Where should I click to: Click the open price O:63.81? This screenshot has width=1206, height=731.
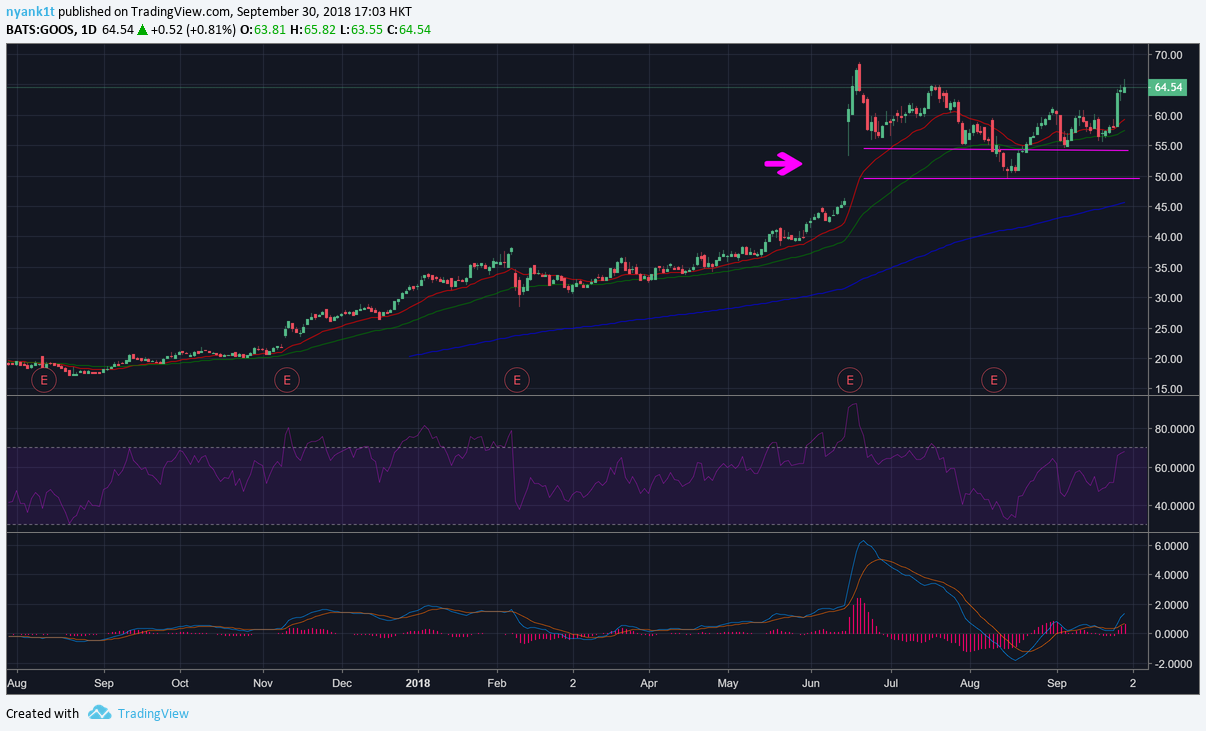click(264, 30)
